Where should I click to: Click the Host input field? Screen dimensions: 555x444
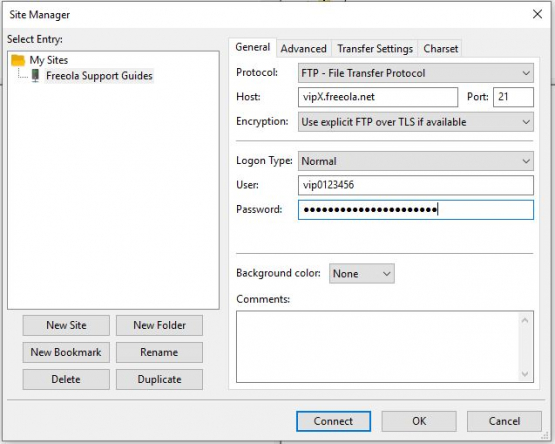[378, 97]
